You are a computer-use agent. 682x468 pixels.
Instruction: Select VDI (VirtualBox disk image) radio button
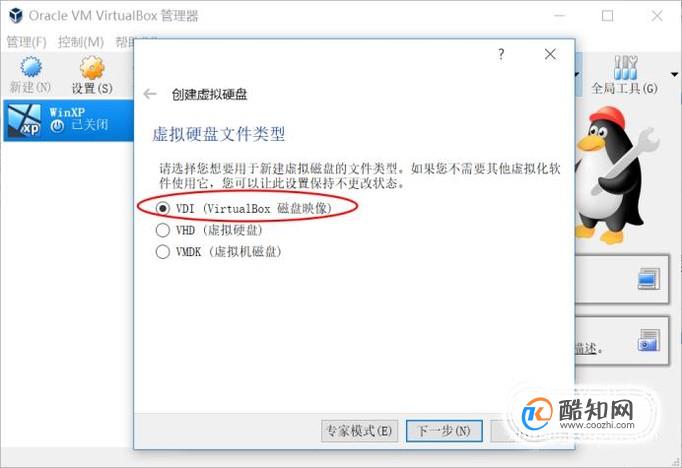163,208
